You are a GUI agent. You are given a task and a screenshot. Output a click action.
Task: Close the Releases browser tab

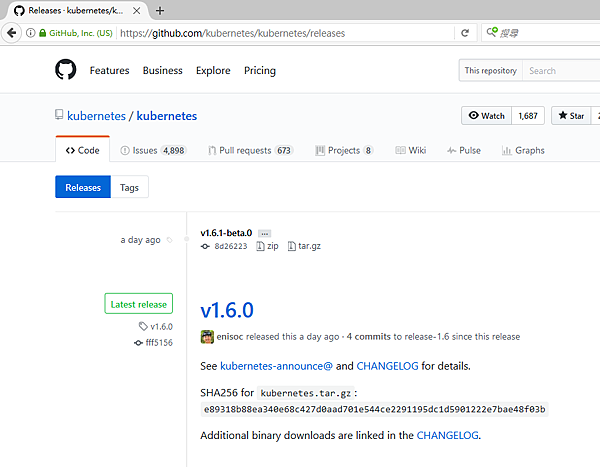[x=137, y=11]
